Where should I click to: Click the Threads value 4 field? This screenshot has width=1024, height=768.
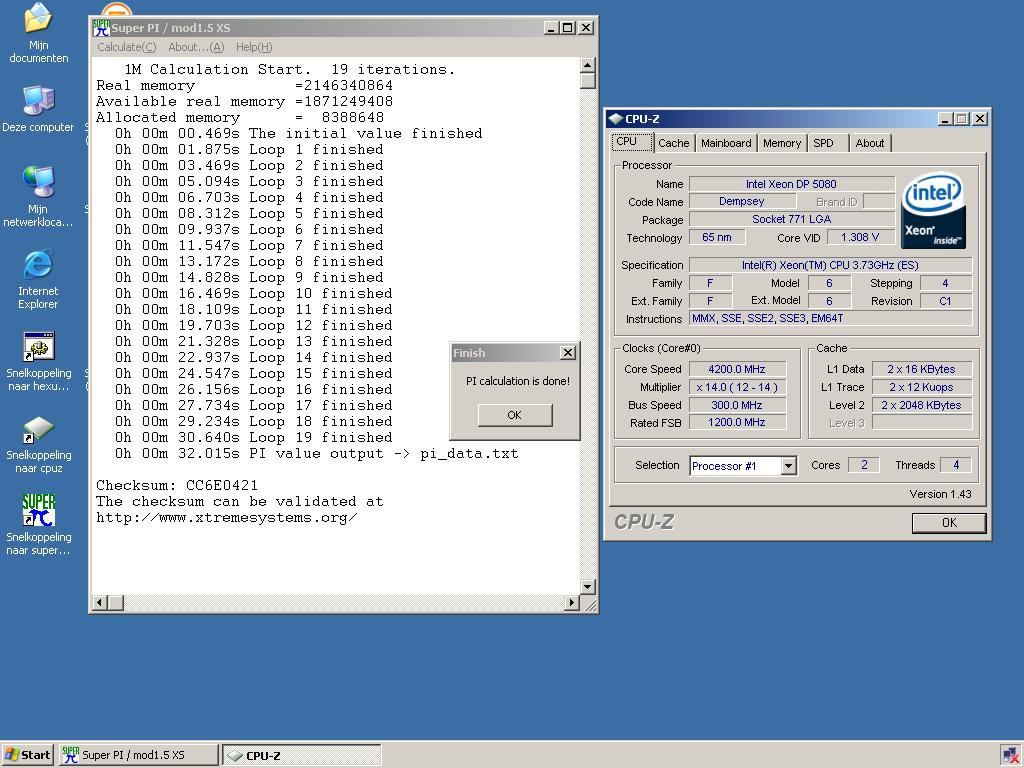coord(956,465)
